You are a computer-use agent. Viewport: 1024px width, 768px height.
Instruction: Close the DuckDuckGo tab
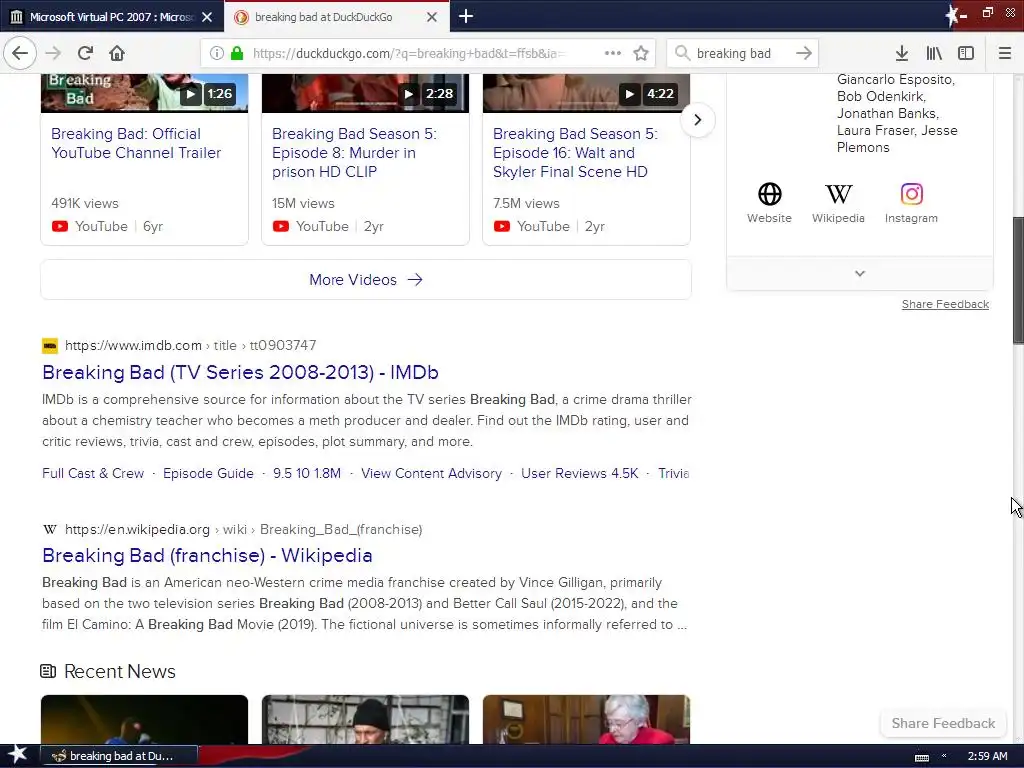tap(432, 17)
